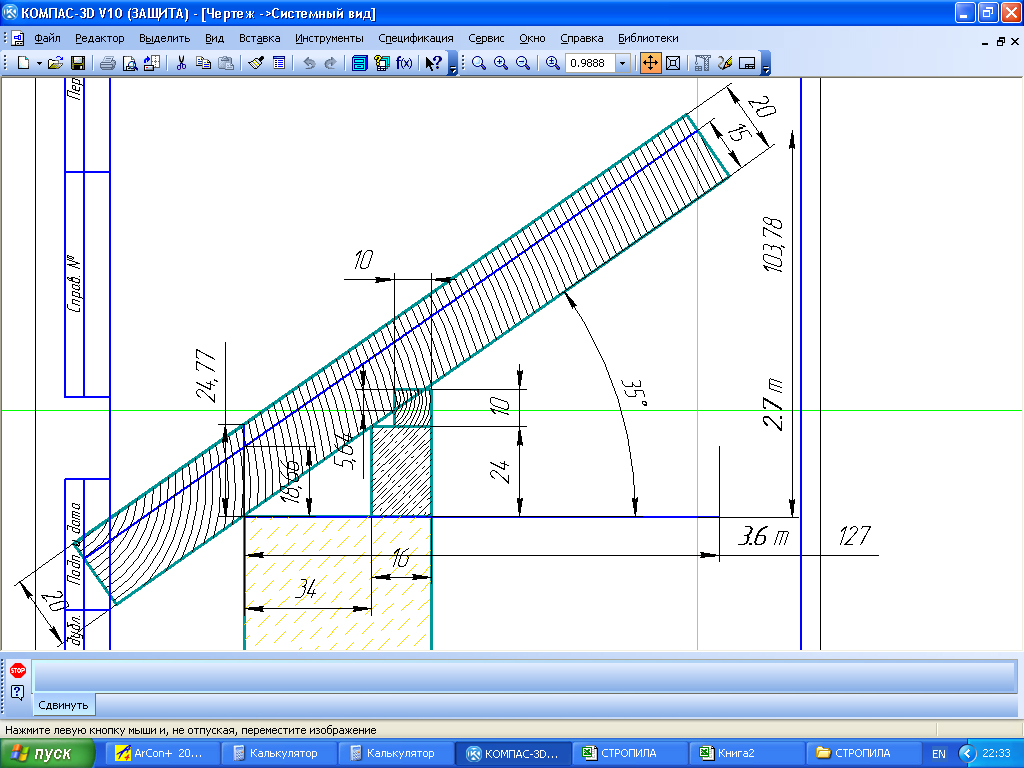This screenshot has width=1024, height=768.
Task: Open the Инструменты menu
Action: point(329,38)
